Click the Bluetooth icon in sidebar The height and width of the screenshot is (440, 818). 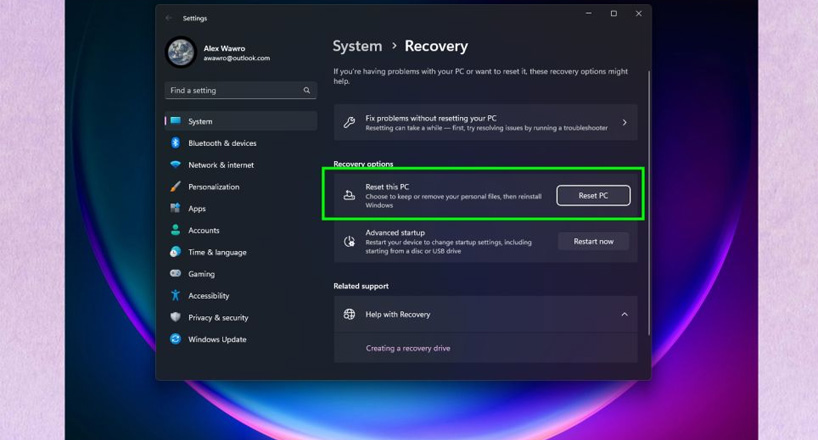[176, 143]
